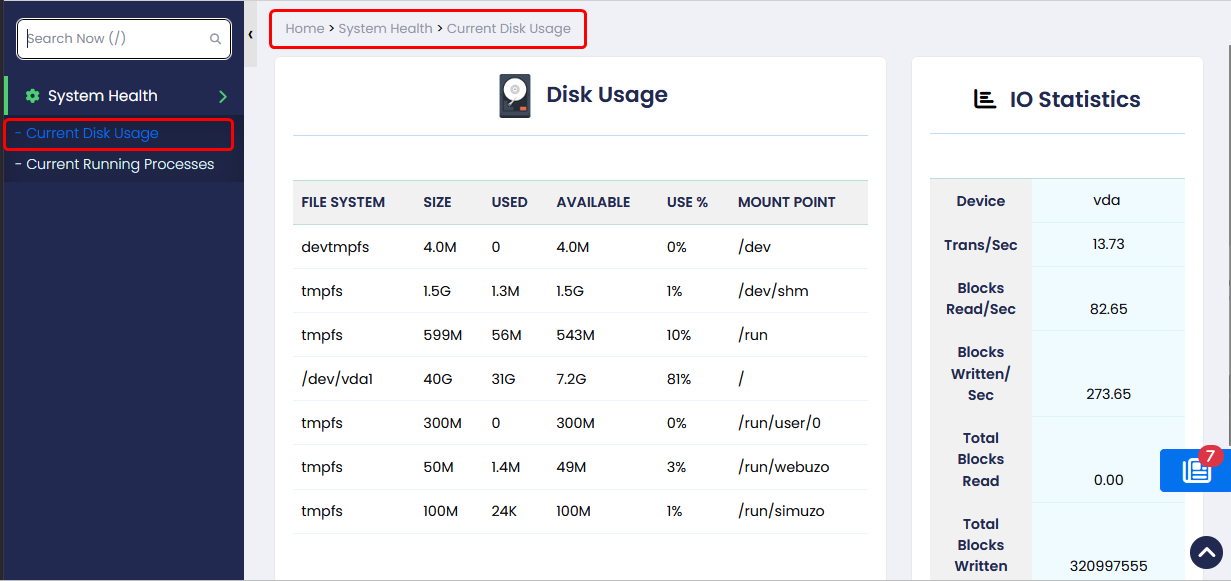Open the System Health menu section
The height and width of the screenshot is (581, 1231).
(102, 96)
